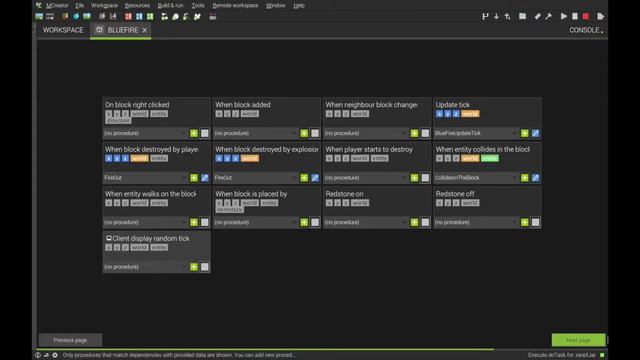Open procedure dropdown for When block is placed by

point(256,222)
